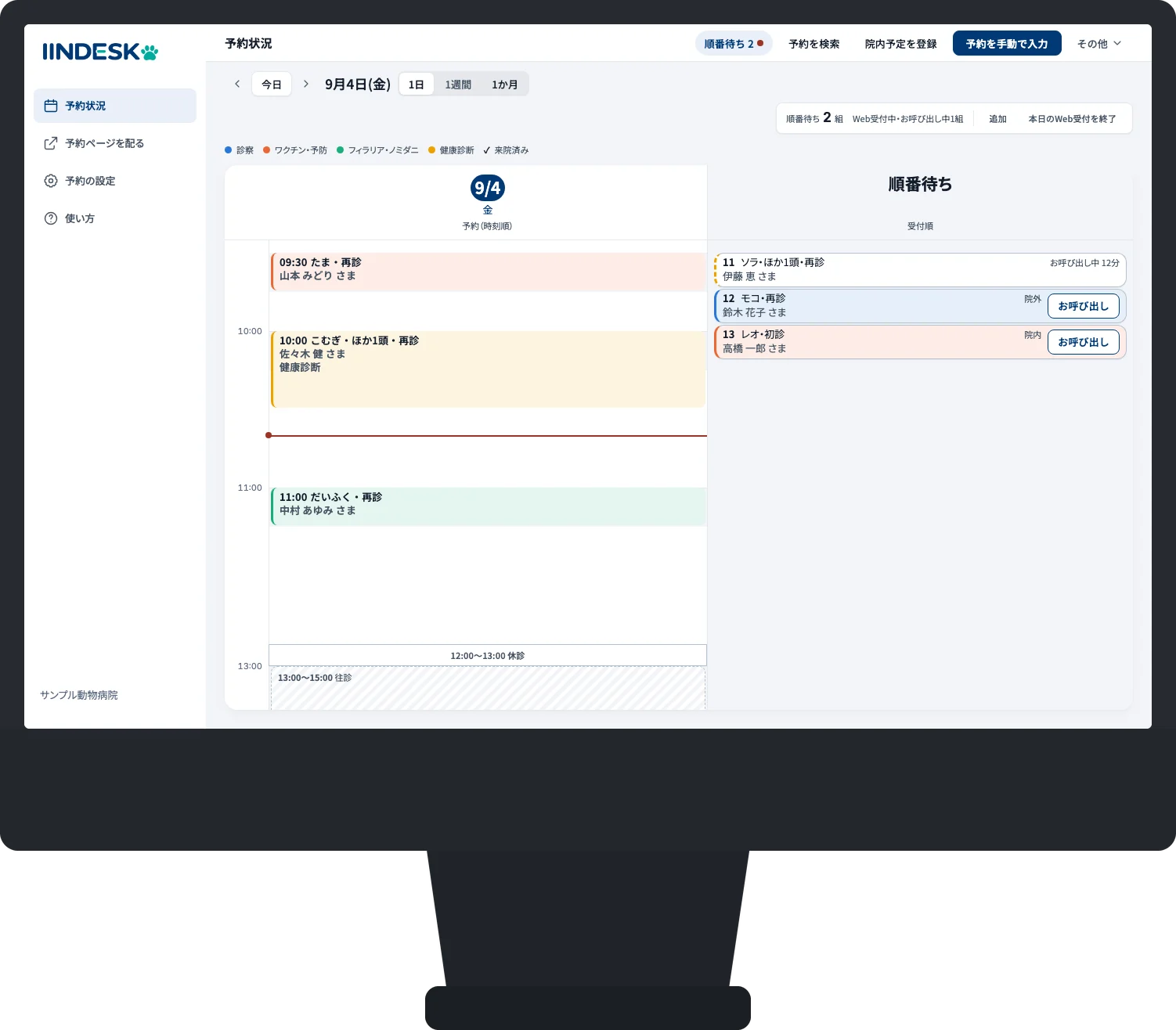Click the 予約 (時刻順) label
Viewport: 1176px width, 1030px height.
pyautogui.click(x=487, y=226)
